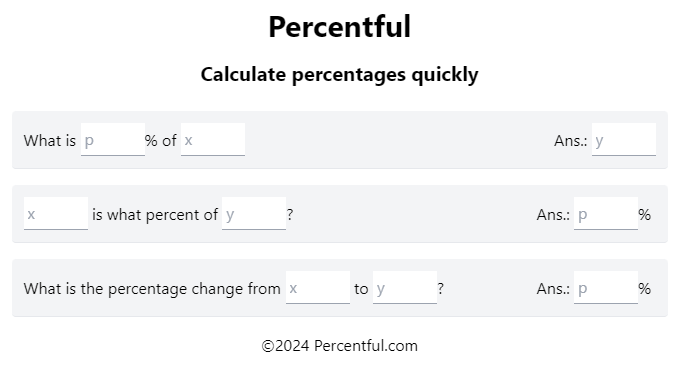Screen dimensions: 683x383
Task: Select the x field following "% of"
Action: click(213, 139)
